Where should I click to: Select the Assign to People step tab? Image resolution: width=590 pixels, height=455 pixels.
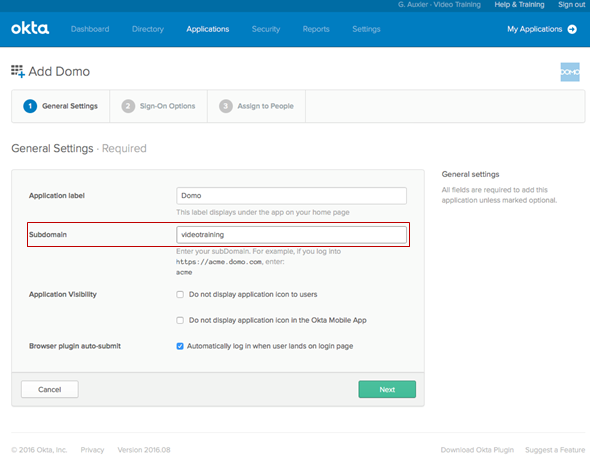click(x=256, y=106)
